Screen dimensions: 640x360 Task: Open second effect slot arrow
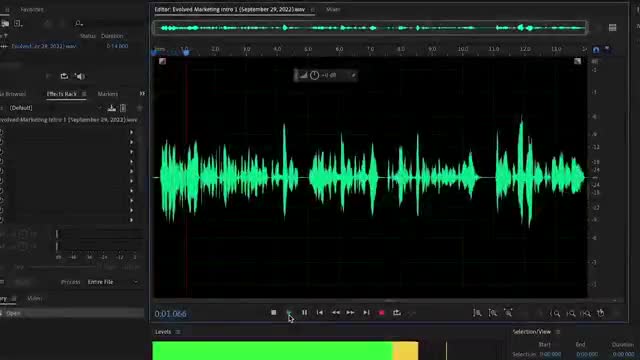point(131,142)
